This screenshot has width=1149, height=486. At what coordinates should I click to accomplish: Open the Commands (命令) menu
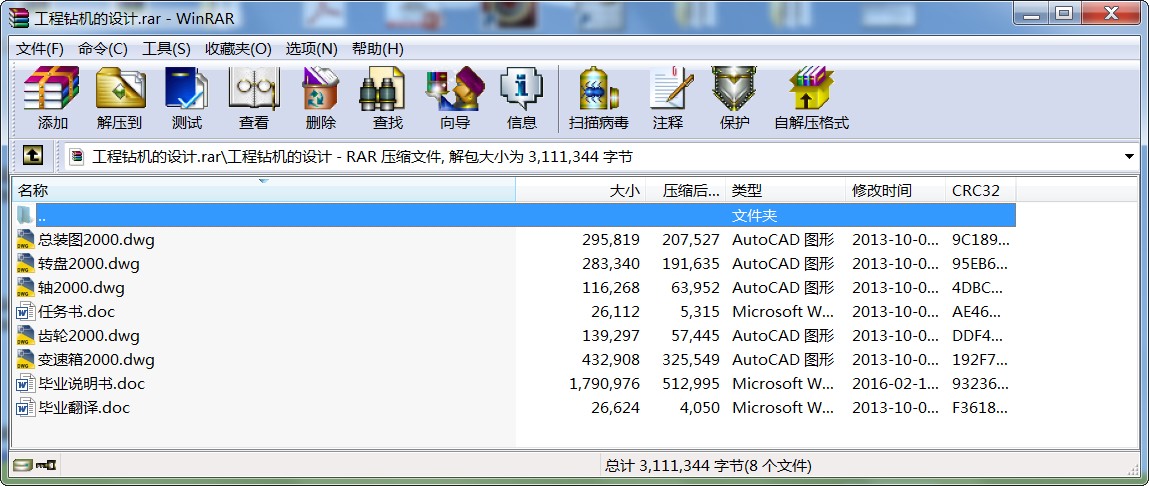[x=103, y=49]
